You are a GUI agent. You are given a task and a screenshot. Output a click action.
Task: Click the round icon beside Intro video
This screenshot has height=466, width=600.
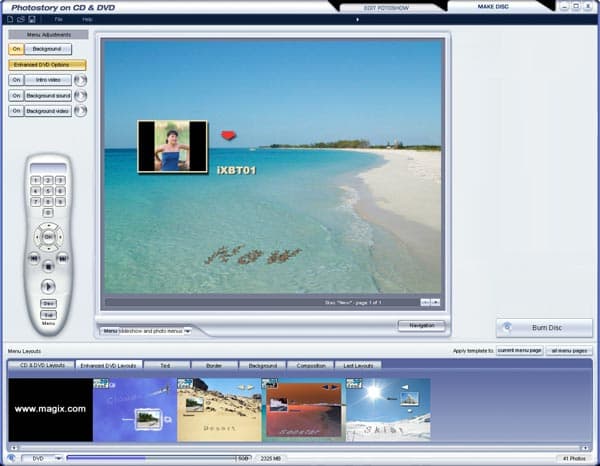[x=80, y=80]
